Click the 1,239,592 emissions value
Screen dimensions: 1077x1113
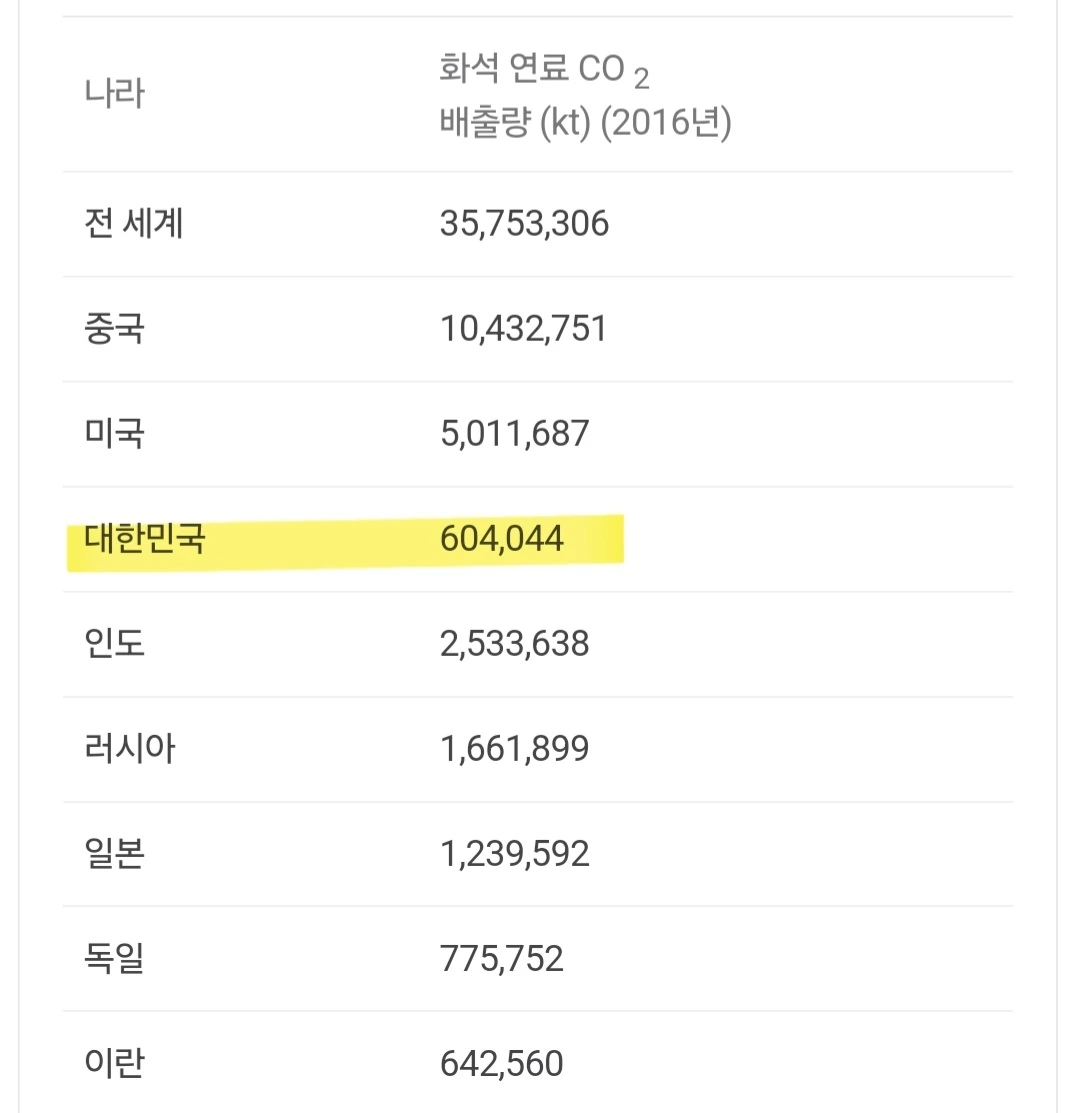click(x=515, y=853)
